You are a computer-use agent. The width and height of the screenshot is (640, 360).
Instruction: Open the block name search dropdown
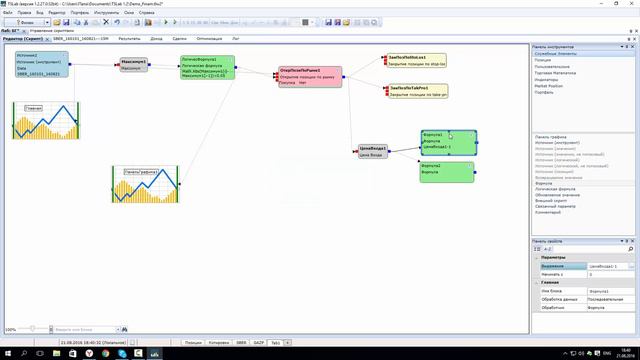point(118,329)
